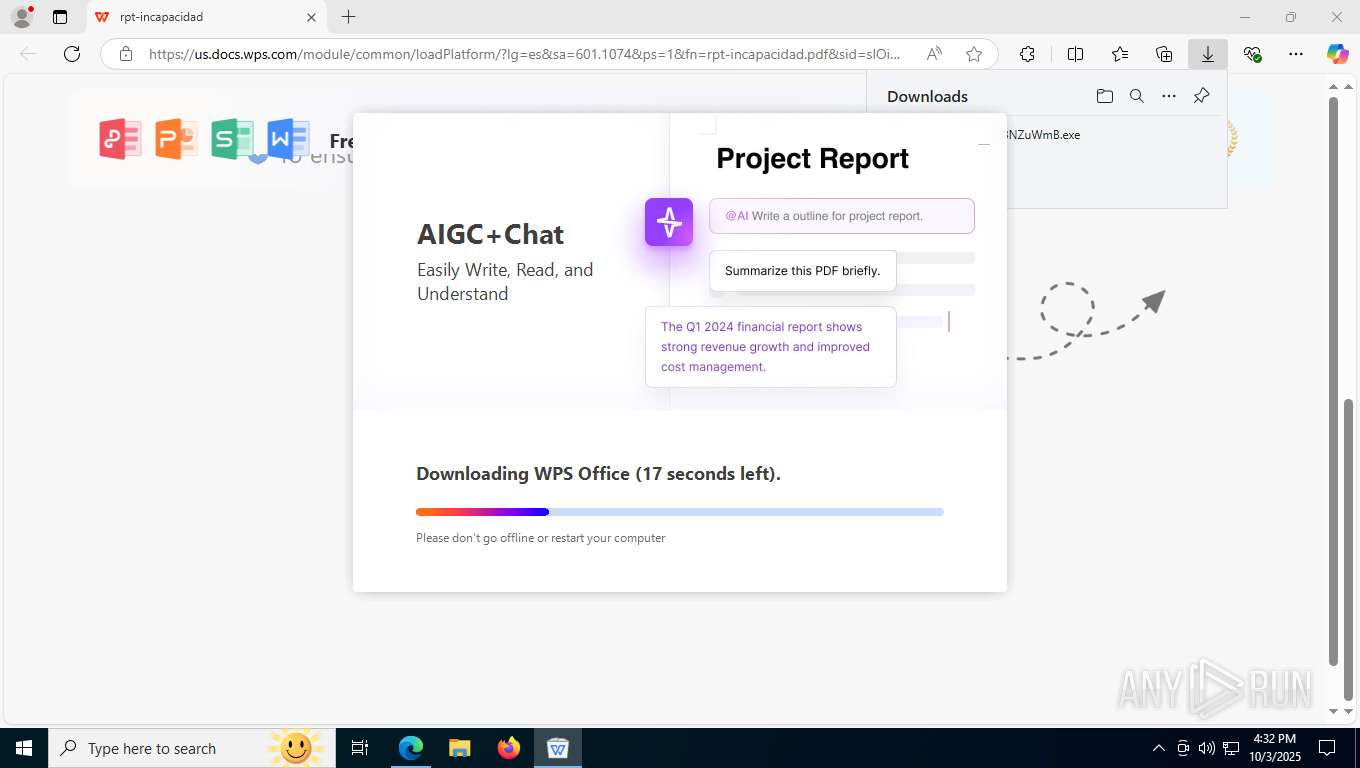
Task: Click 'Summarize this PDF briefly.' bubble
Action: coord(802,270)
